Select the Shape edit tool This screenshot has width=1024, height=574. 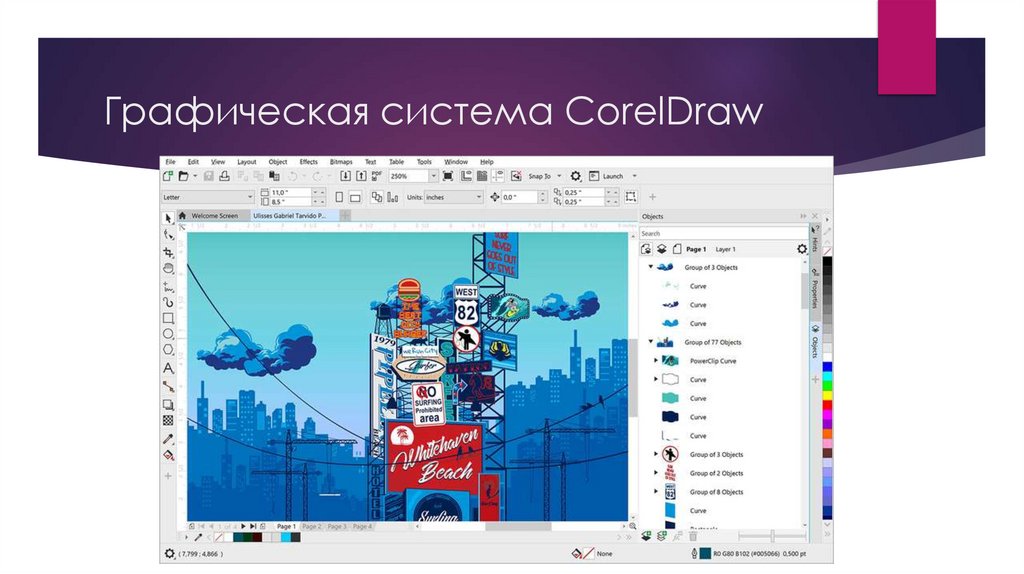168,235
